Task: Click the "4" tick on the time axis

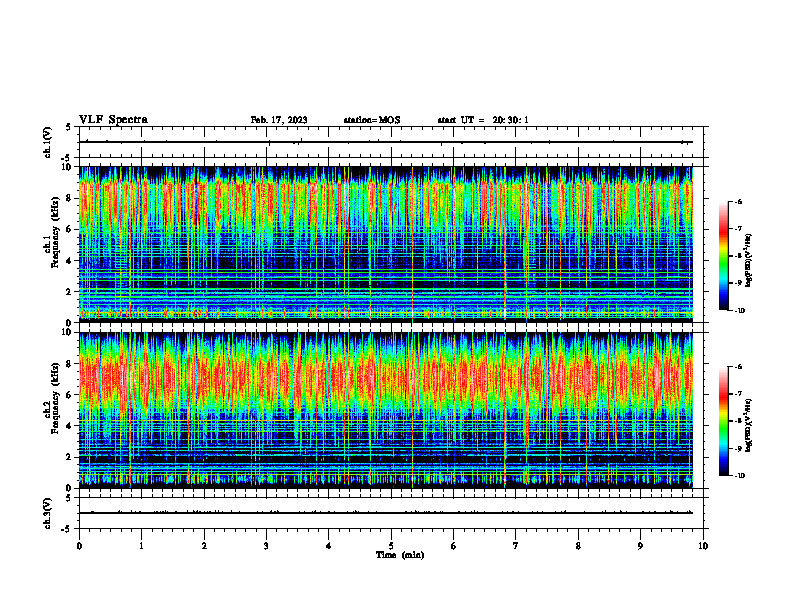Action: [x=329, y=546]
